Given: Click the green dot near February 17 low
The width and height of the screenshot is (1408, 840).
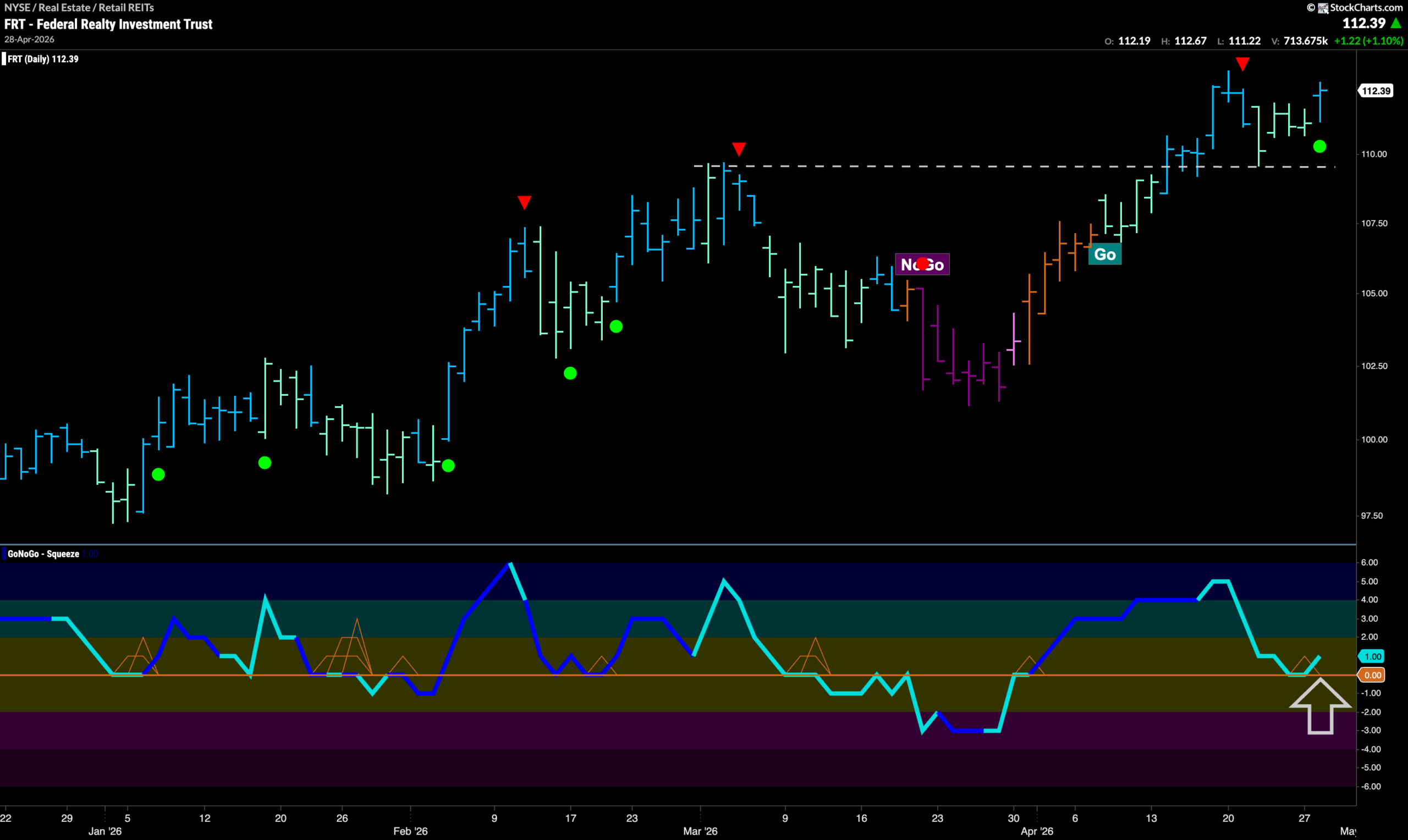Looking at the screenshot, I should pyautogui.click(x=570, y=373).
